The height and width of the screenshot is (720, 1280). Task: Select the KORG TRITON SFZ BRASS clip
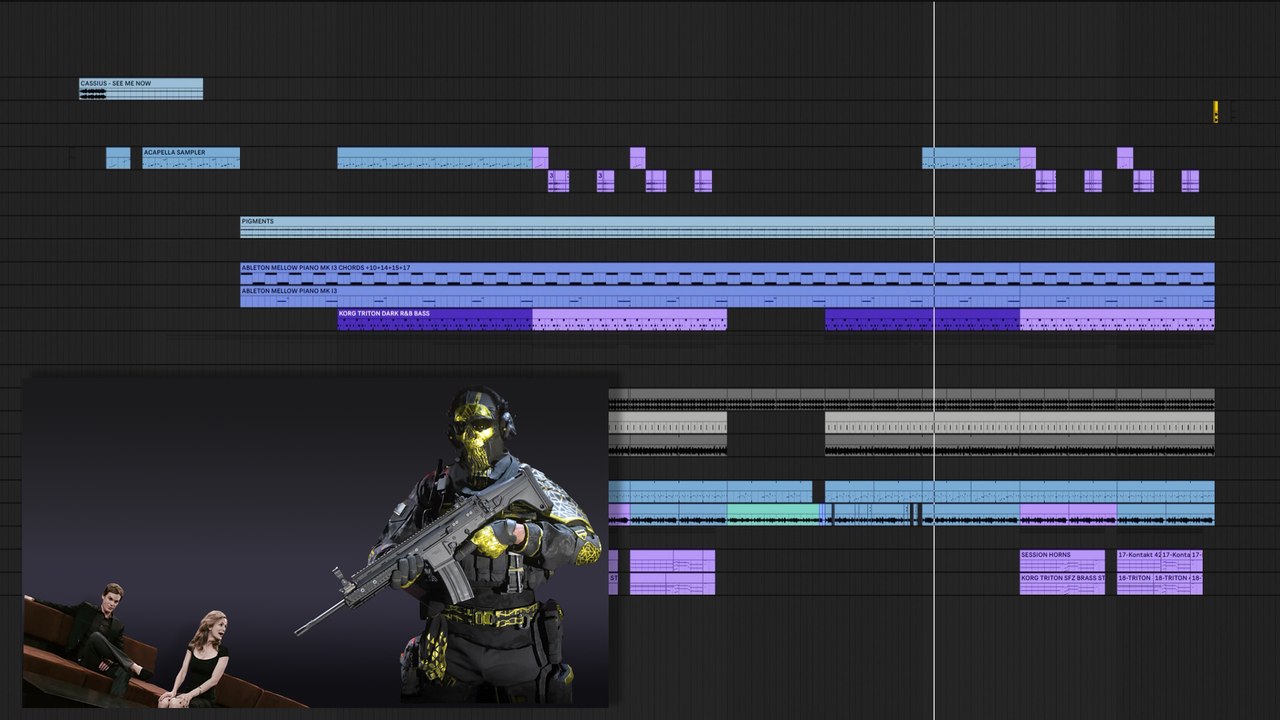tap(1062, 584)
